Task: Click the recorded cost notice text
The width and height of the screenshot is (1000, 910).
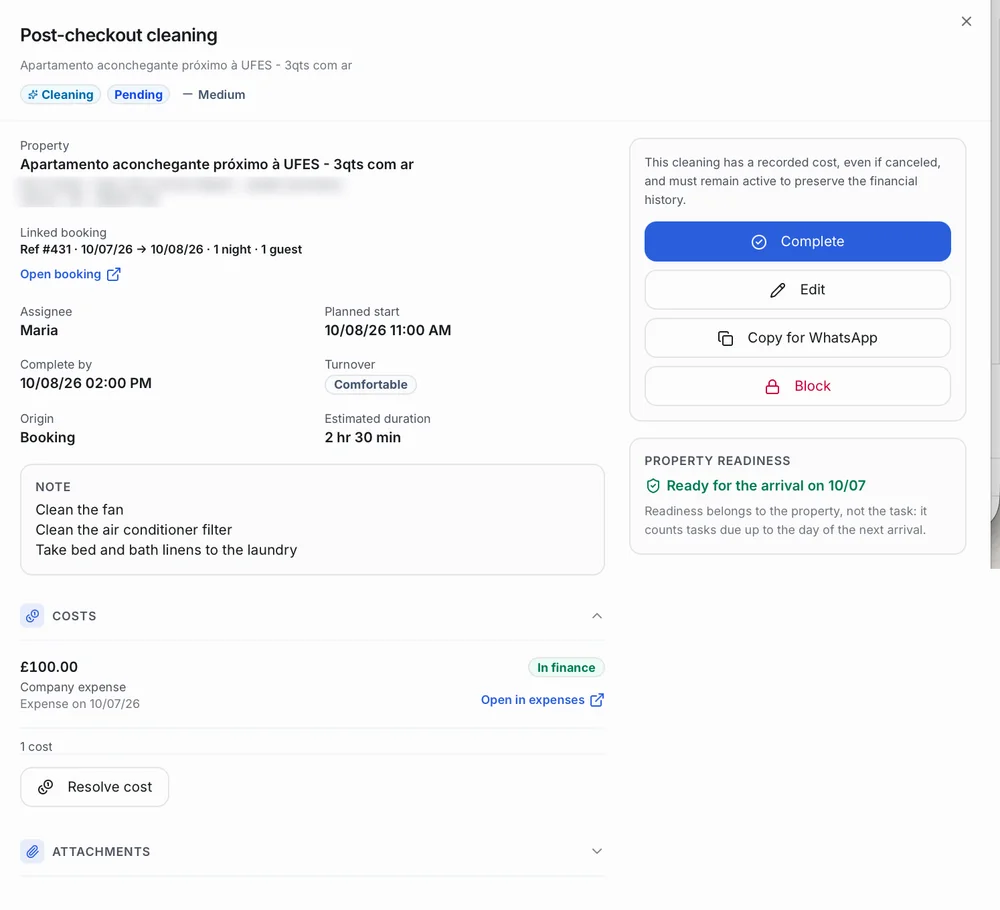Action: point(792,181)
